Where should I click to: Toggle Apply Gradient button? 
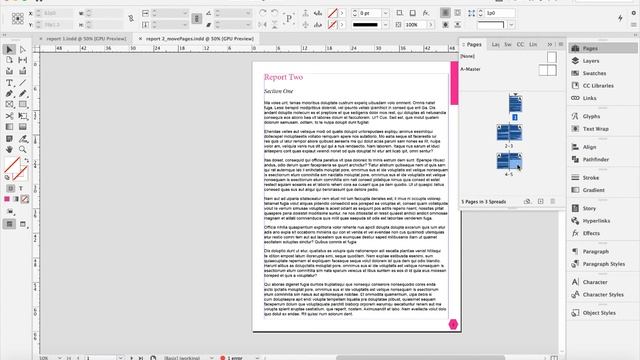[x=16, y=199]
